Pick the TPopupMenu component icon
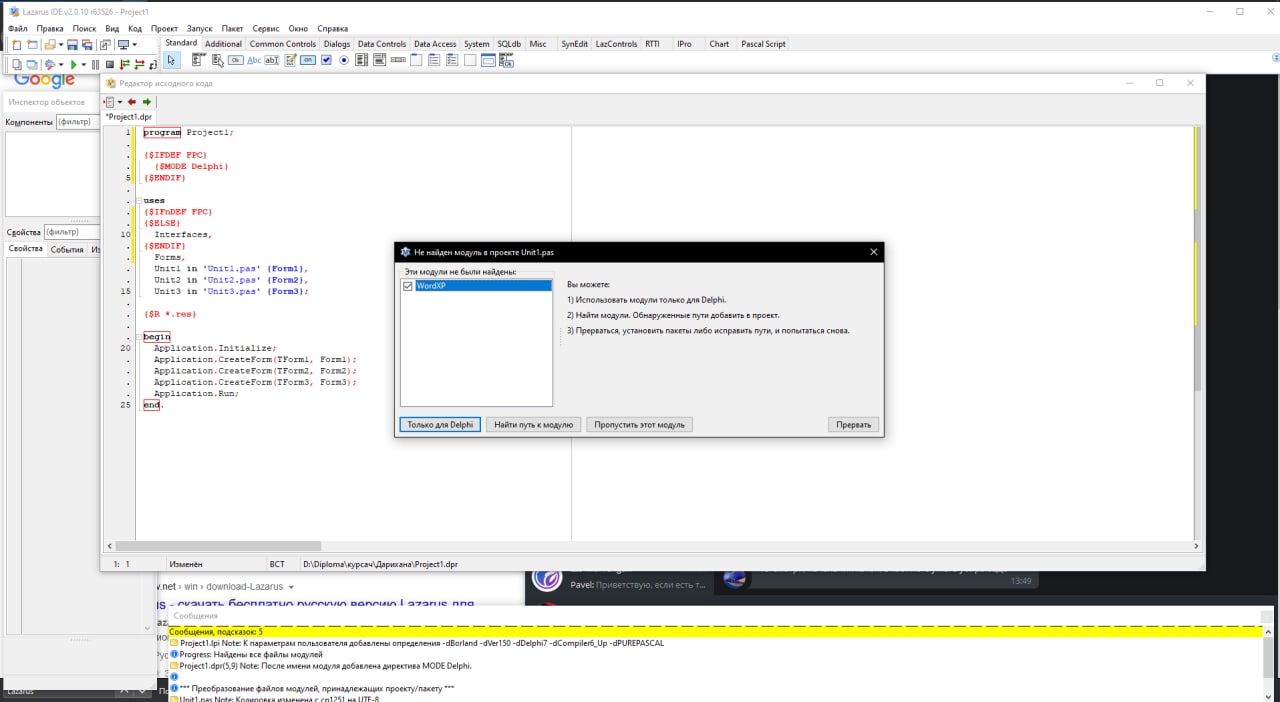This screenshot has width=1280, height=702. pos(217,60)
